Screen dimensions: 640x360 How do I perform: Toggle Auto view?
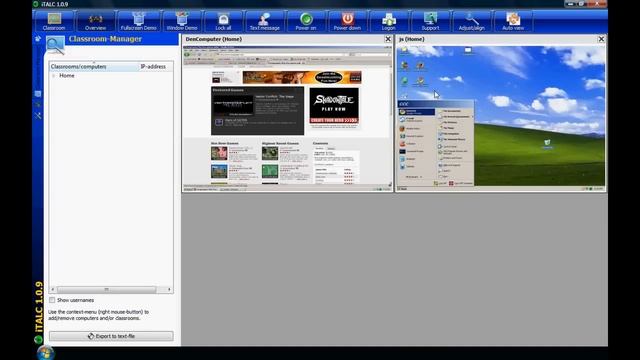(x=513, y=21)
